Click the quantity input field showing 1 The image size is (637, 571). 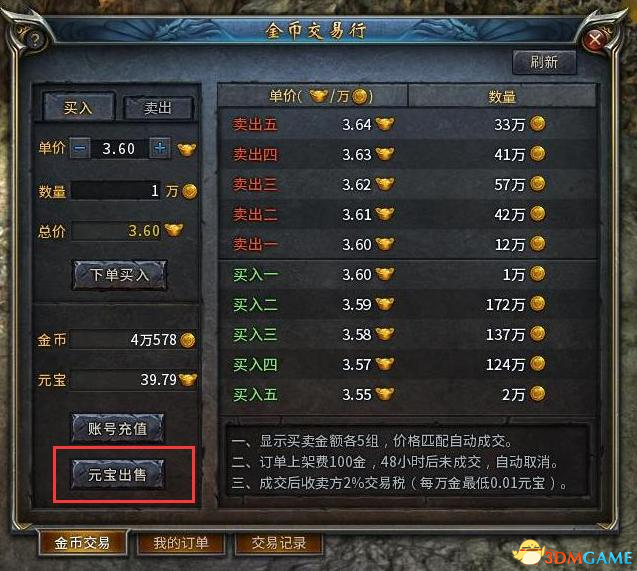(x=116, y=190)
